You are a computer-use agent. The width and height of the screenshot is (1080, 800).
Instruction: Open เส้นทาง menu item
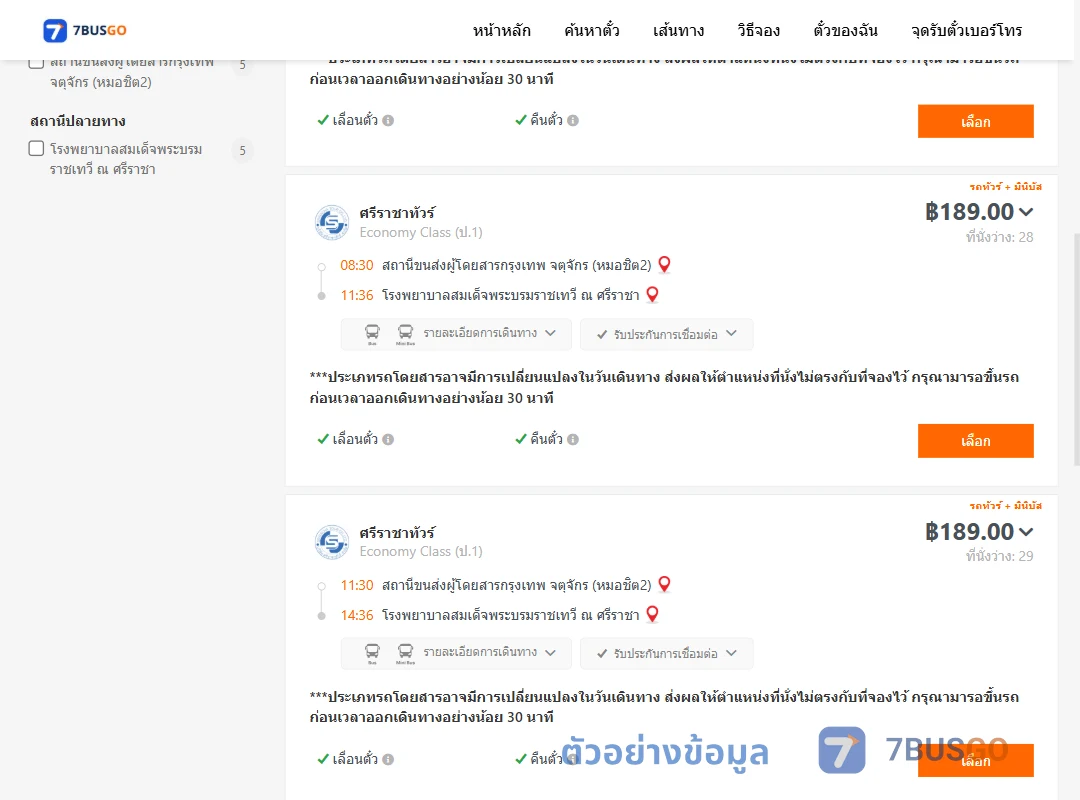coord(678,30)
